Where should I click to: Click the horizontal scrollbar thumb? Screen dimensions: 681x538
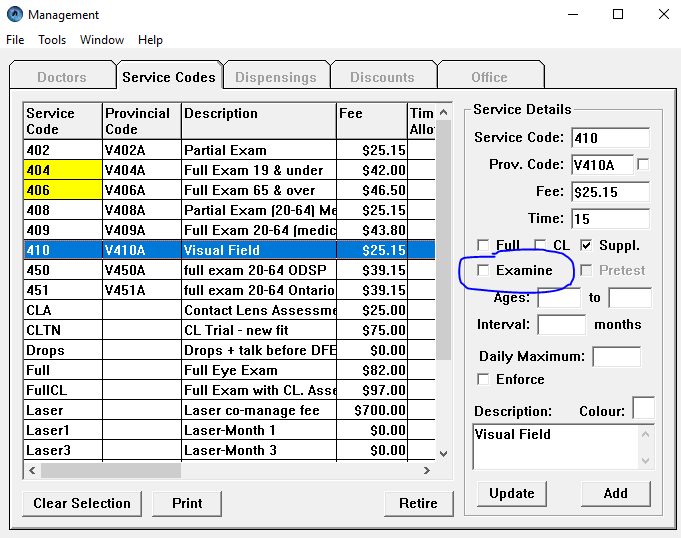pos(111,470)
